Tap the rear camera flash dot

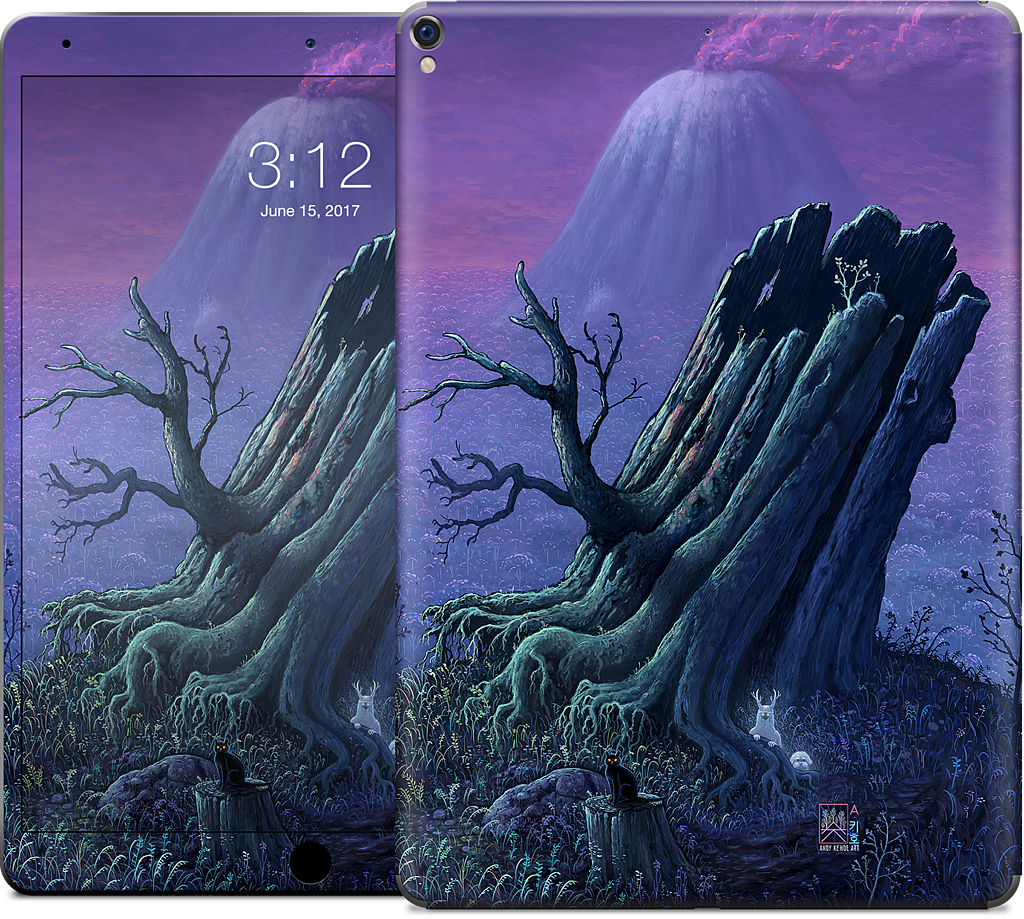(428, 63)
